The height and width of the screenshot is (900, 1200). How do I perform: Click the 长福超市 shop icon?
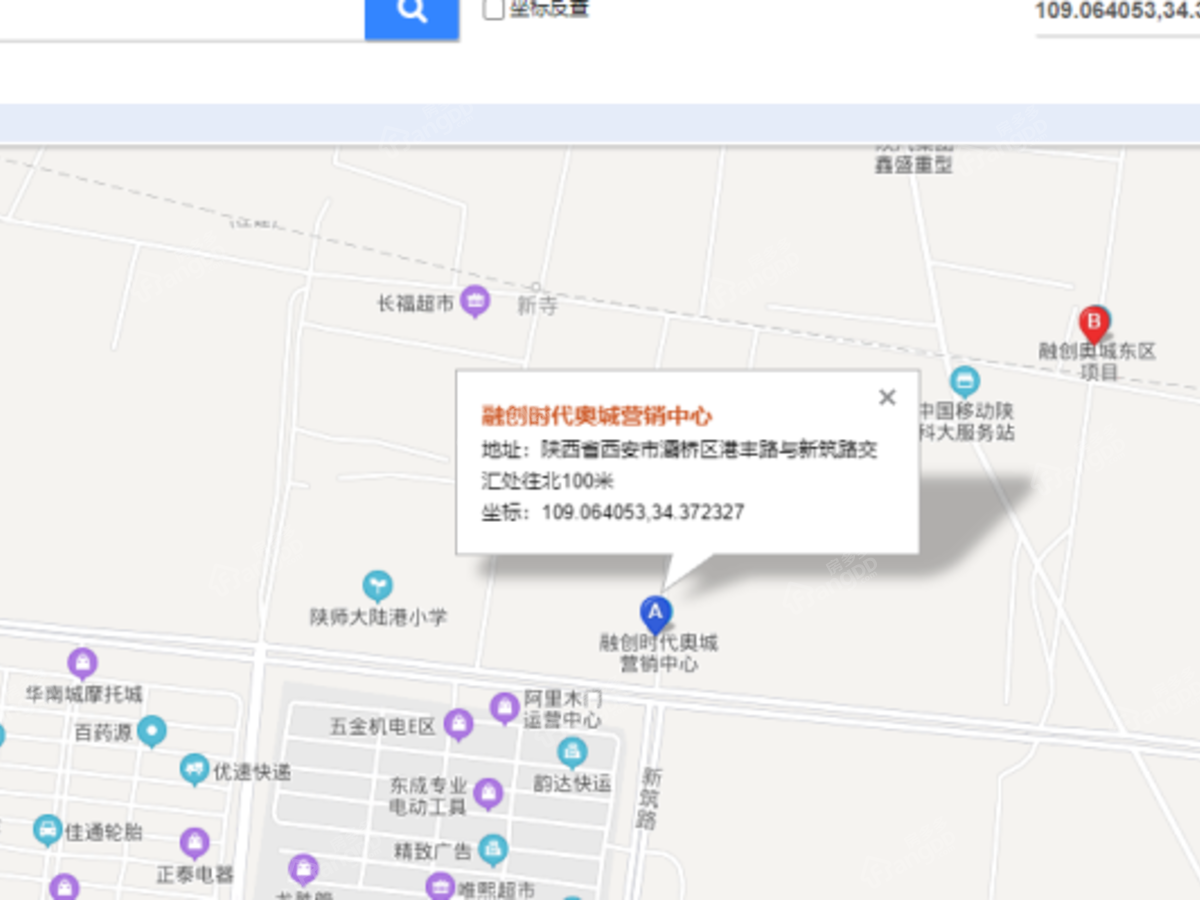click(x=475, y=301)
